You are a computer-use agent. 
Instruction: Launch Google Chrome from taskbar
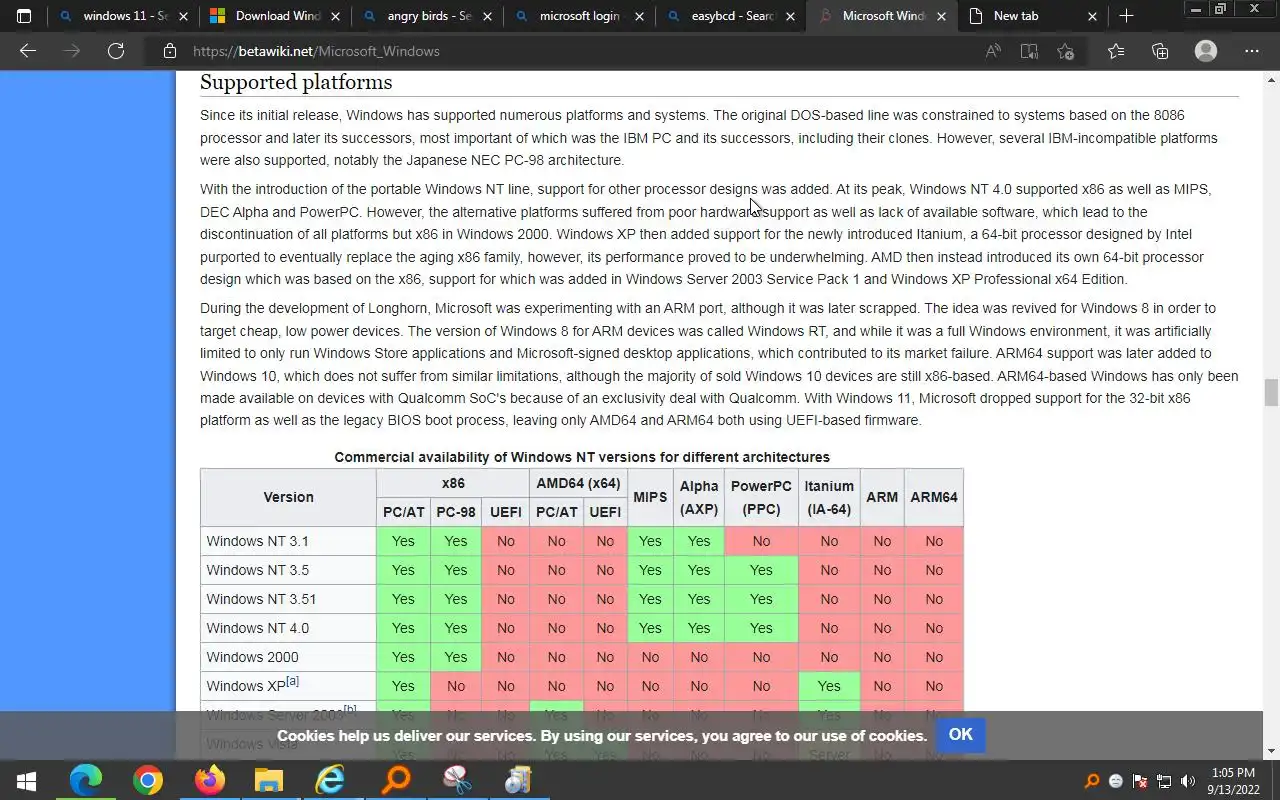click(148, 780)
